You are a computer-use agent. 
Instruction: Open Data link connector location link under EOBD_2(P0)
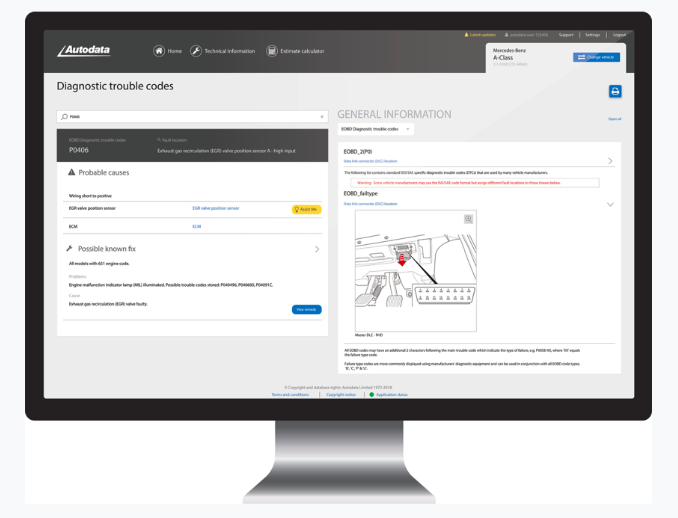tap(370, 161)
